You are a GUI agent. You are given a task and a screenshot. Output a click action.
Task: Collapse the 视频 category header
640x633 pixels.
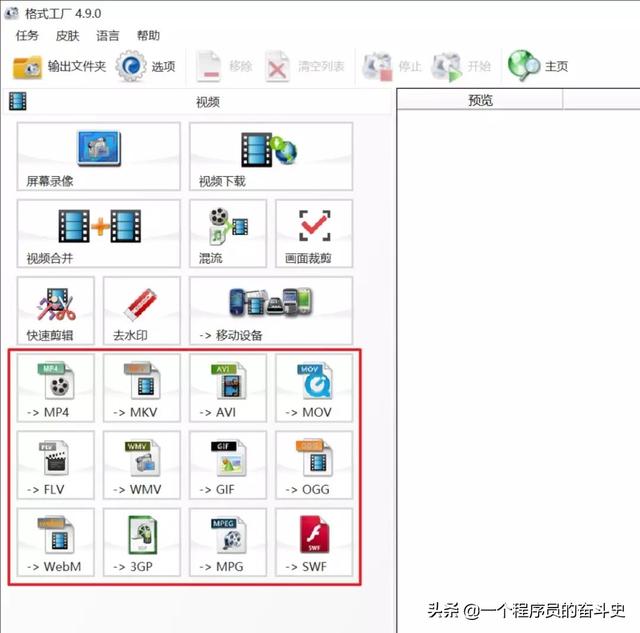[x=198, y=102]
